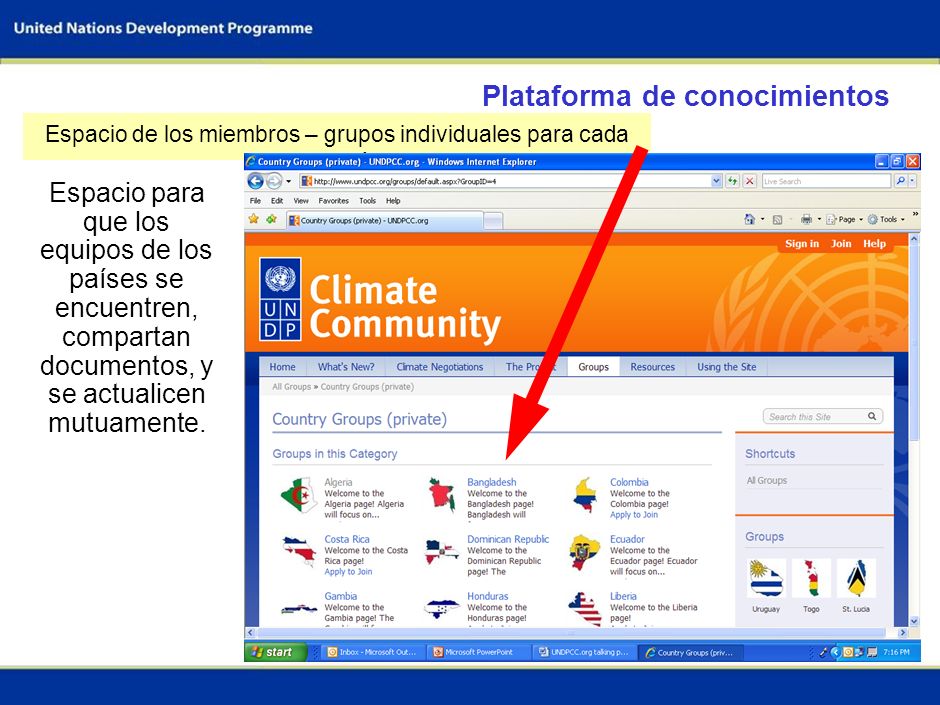
Task: Open the Honduras group link
Action: pyautogui.click(x=487, y=596)
